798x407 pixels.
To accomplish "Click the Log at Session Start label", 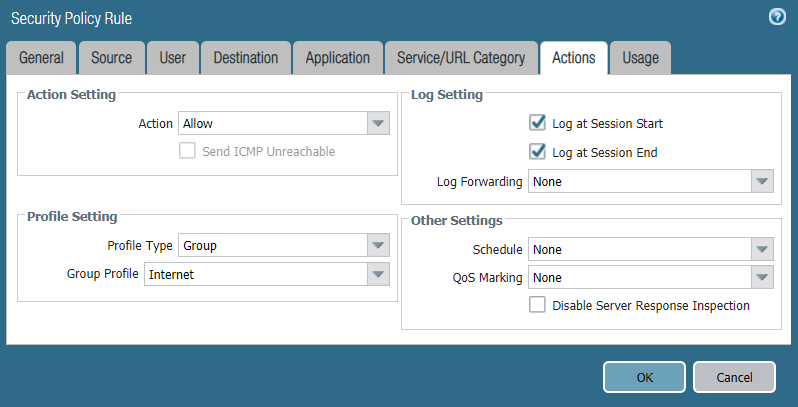I will pos(608,124).
